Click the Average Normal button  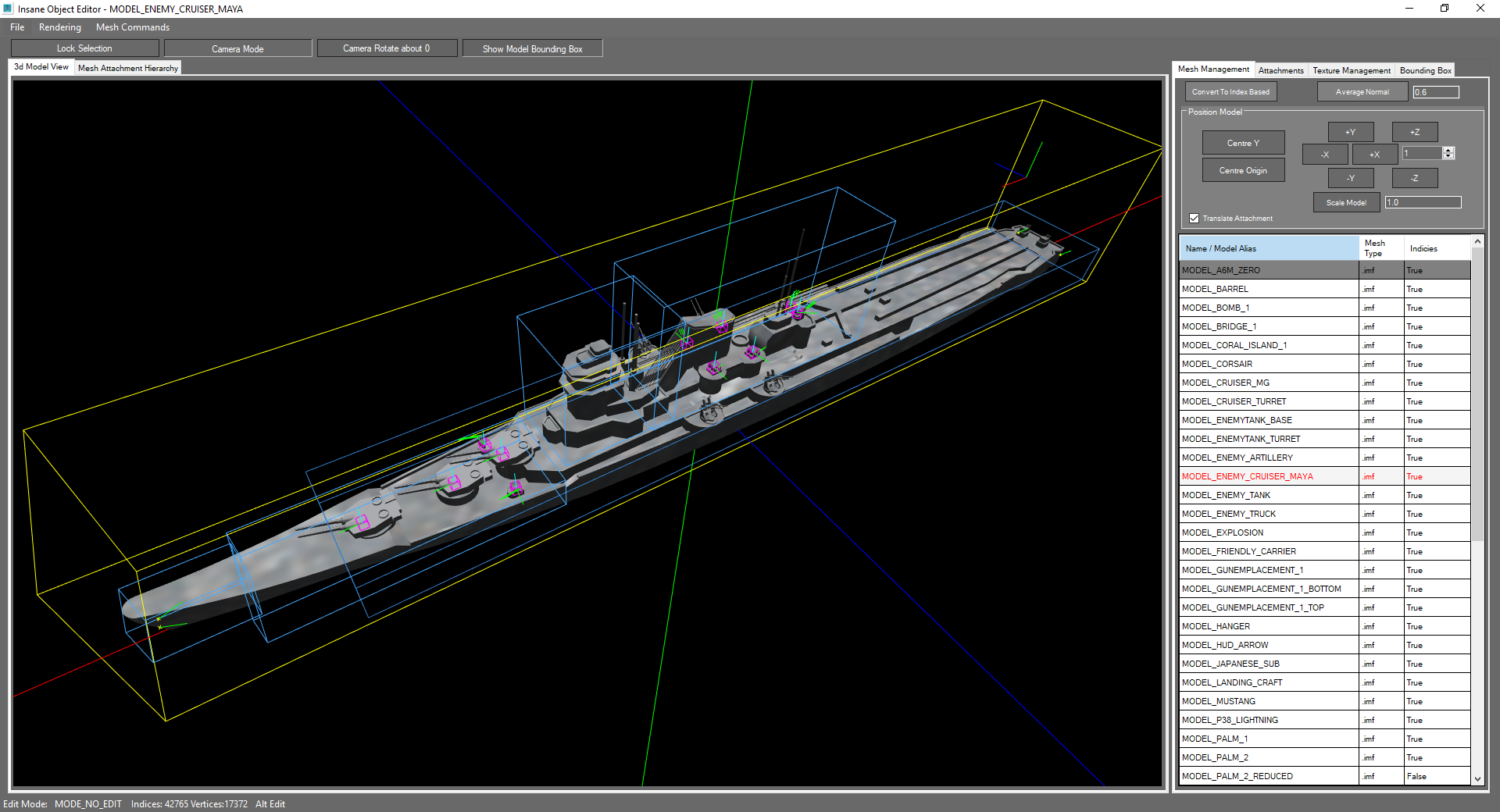(x=1362, y=92)
